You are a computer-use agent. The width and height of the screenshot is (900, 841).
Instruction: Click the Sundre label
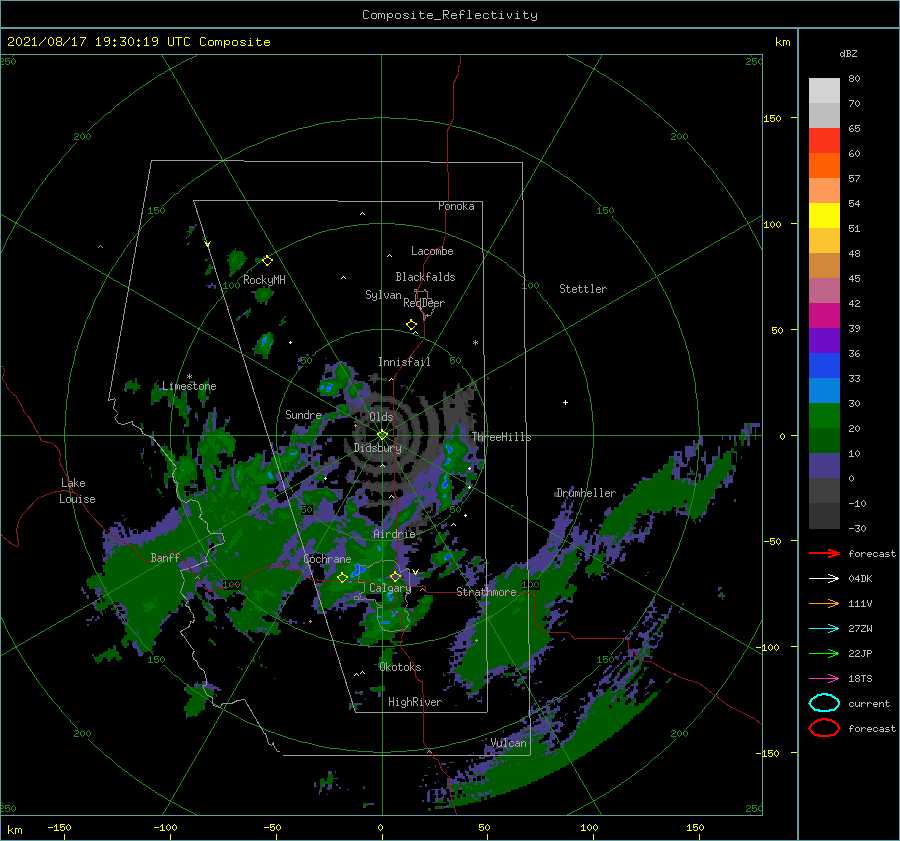point(303,414)
